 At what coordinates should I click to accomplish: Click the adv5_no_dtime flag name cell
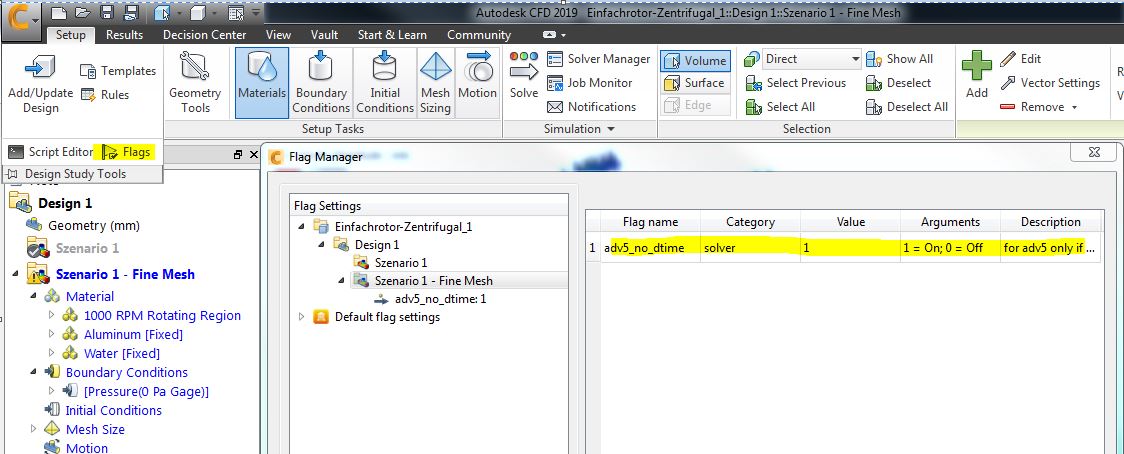click(650, 247)
